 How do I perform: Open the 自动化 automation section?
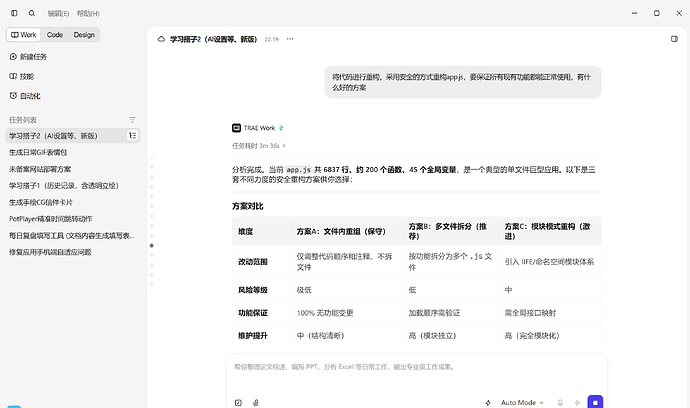(25, 96)
